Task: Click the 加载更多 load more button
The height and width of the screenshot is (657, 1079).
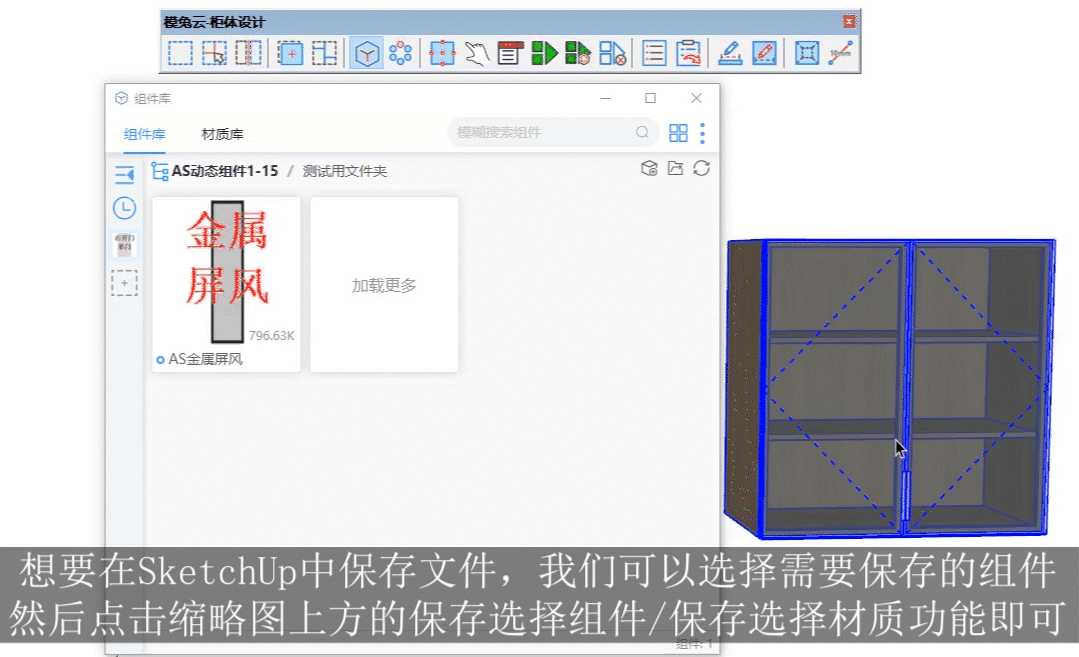Action: [x=384, y=285]
